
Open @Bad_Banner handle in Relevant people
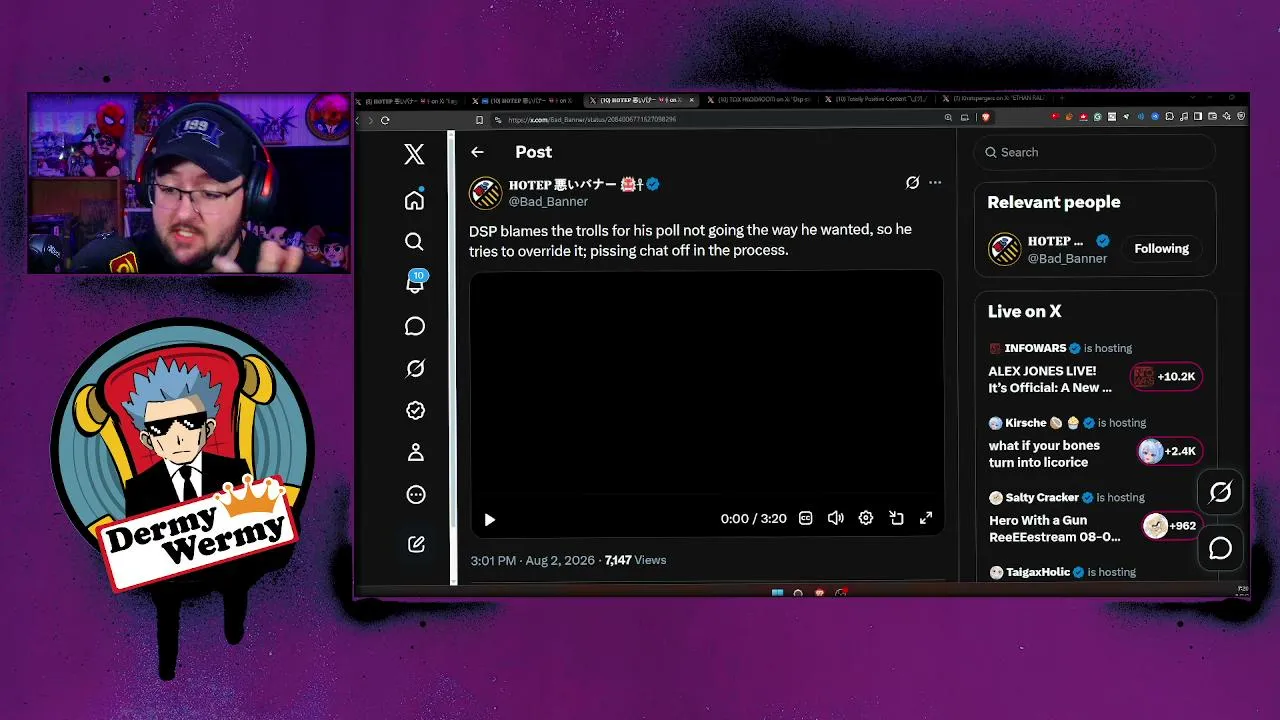point(1067,258)
